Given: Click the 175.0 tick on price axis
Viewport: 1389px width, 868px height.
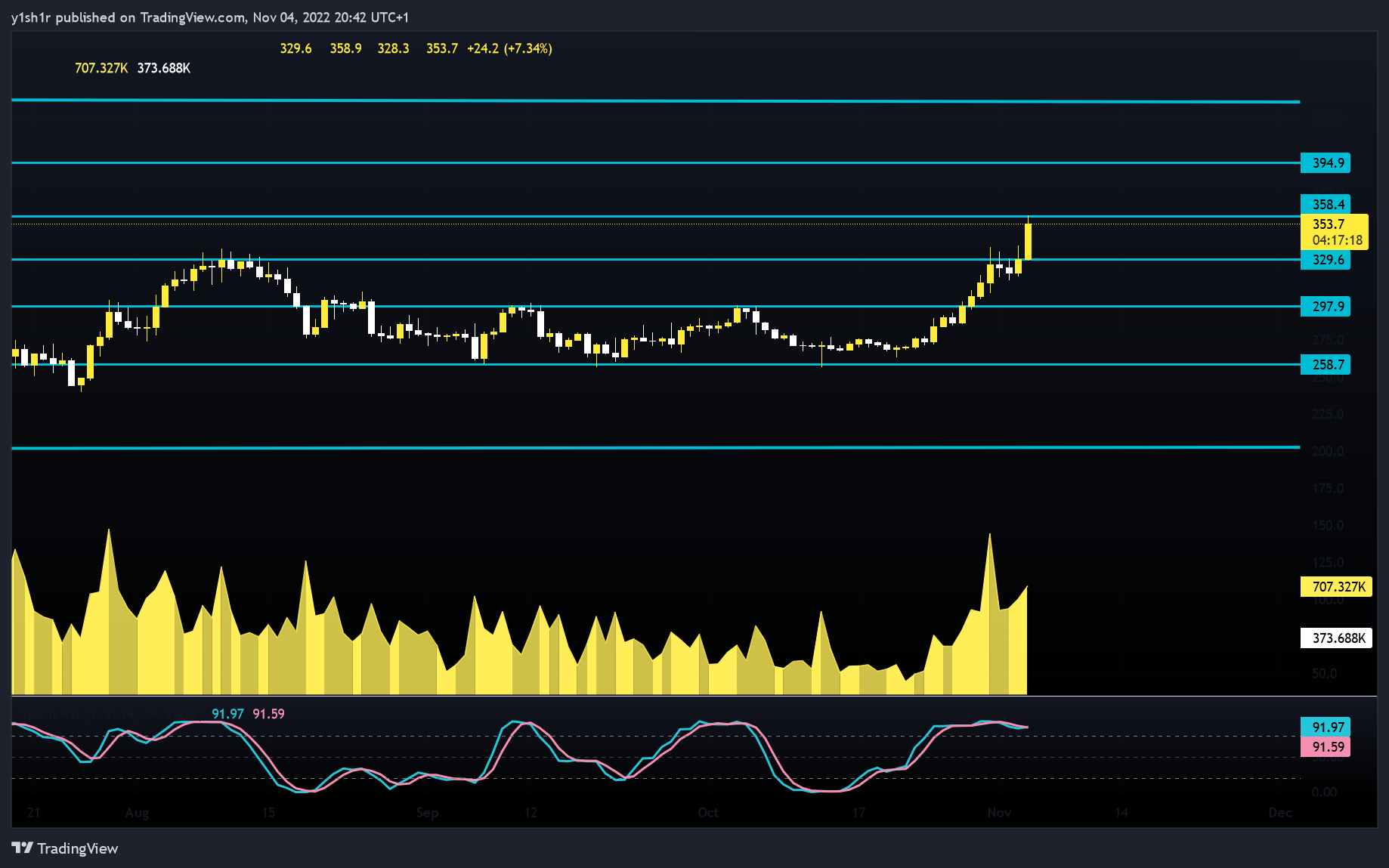Looking at the screenshot, I should (x=1328, y=489).
